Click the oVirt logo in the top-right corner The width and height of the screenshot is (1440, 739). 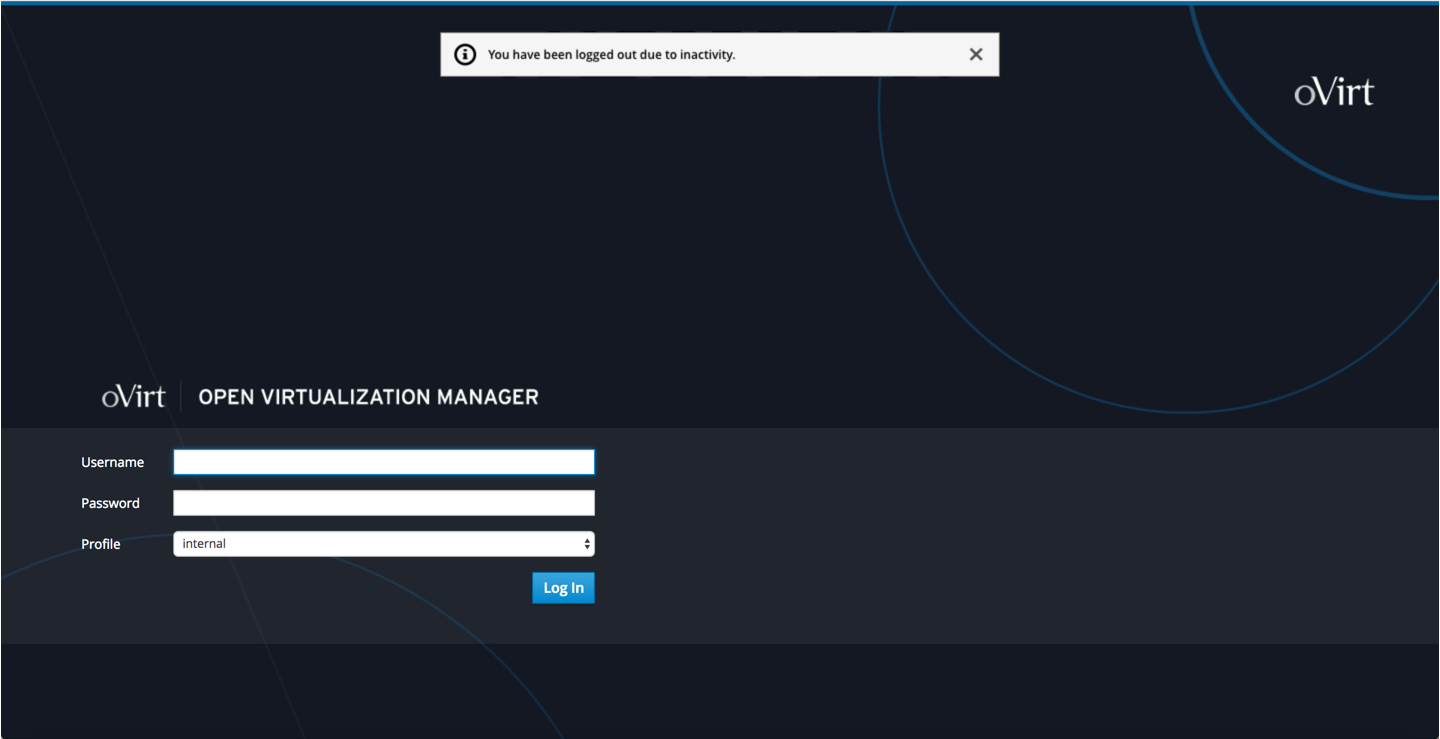(1334, 92)
